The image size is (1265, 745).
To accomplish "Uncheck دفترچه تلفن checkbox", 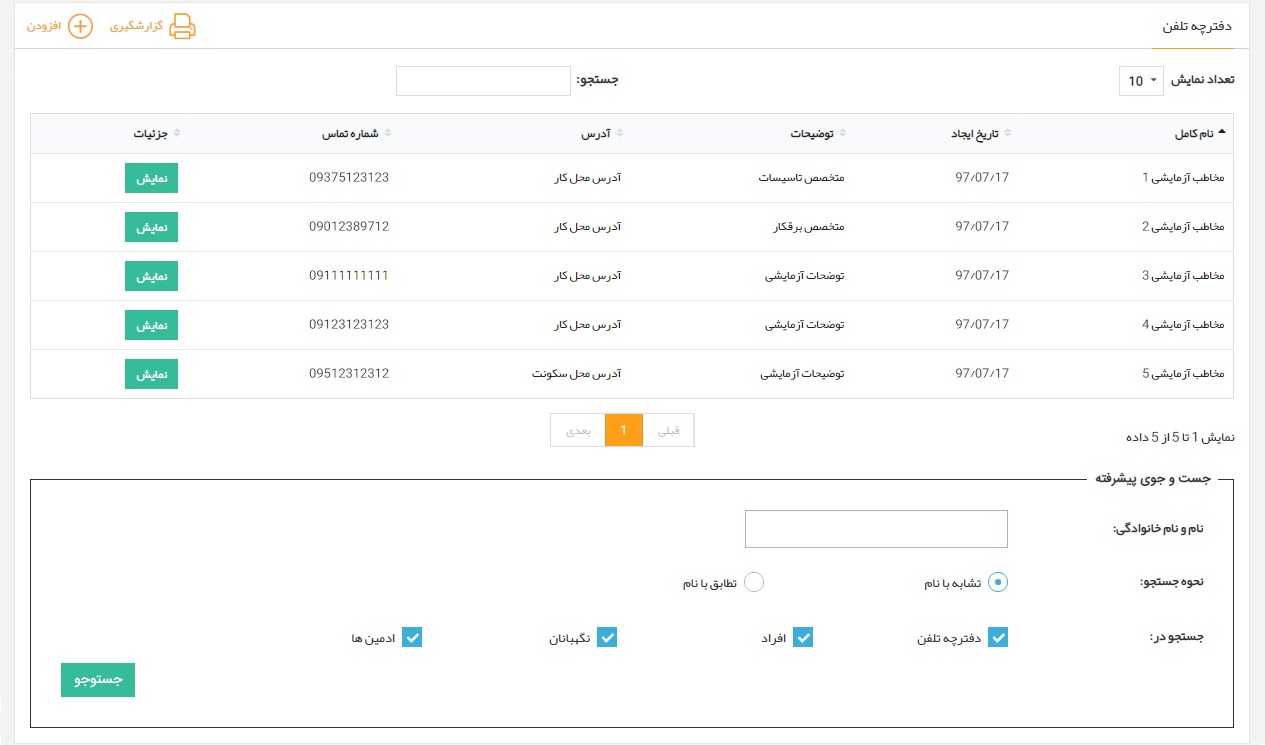I will 998,637.
